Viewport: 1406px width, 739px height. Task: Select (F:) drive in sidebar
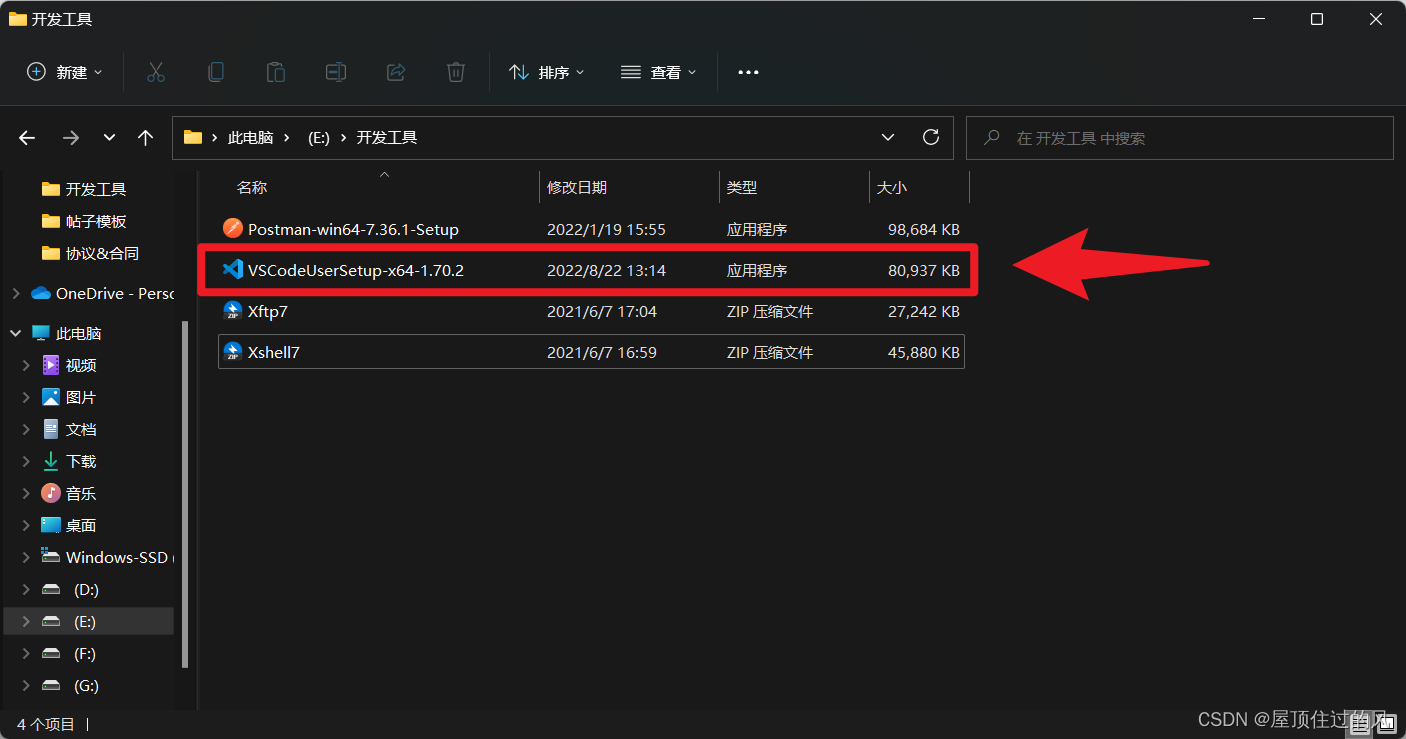[x=85, y=653]
